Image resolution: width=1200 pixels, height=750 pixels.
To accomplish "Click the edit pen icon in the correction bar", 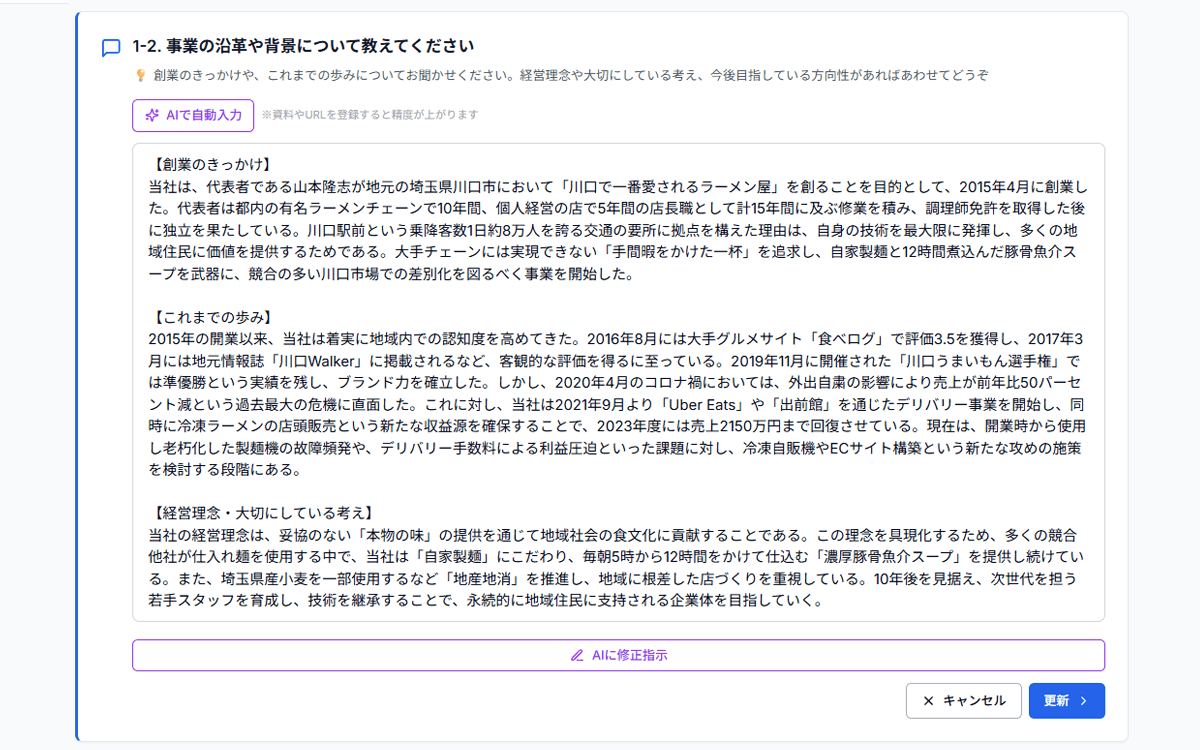I will click(x=577, y=656).
